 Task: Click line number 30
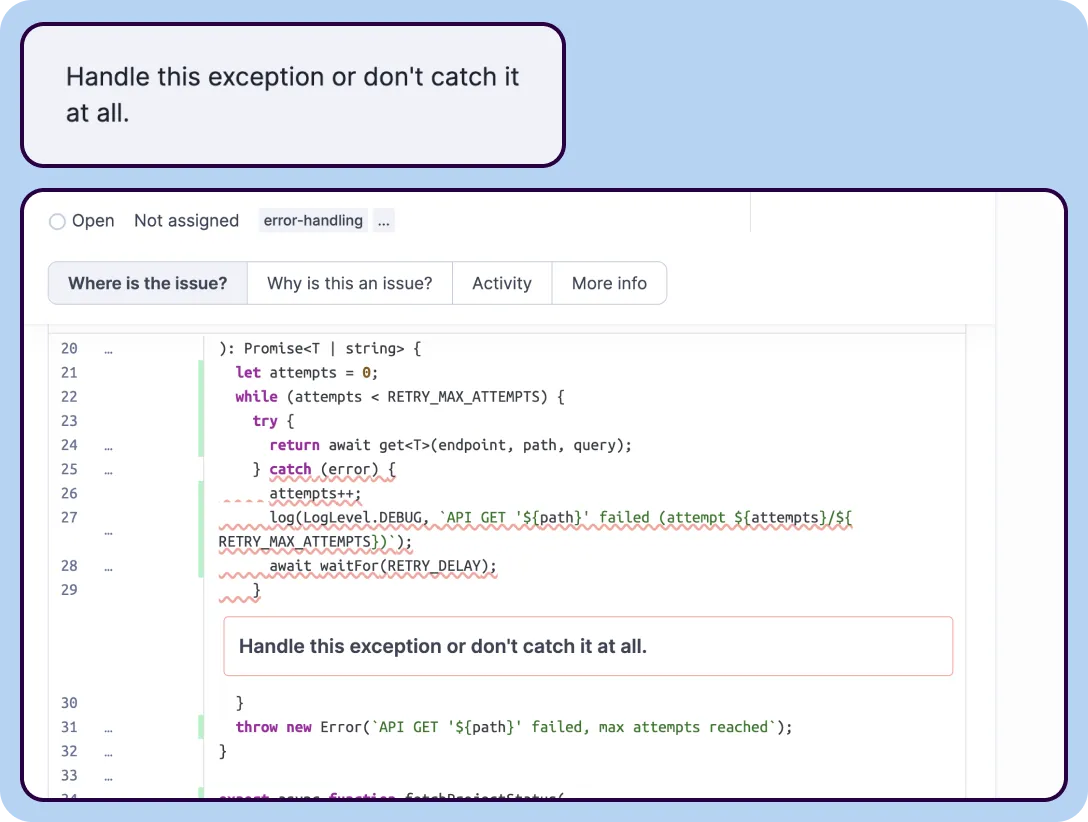[x=69, y=703]
